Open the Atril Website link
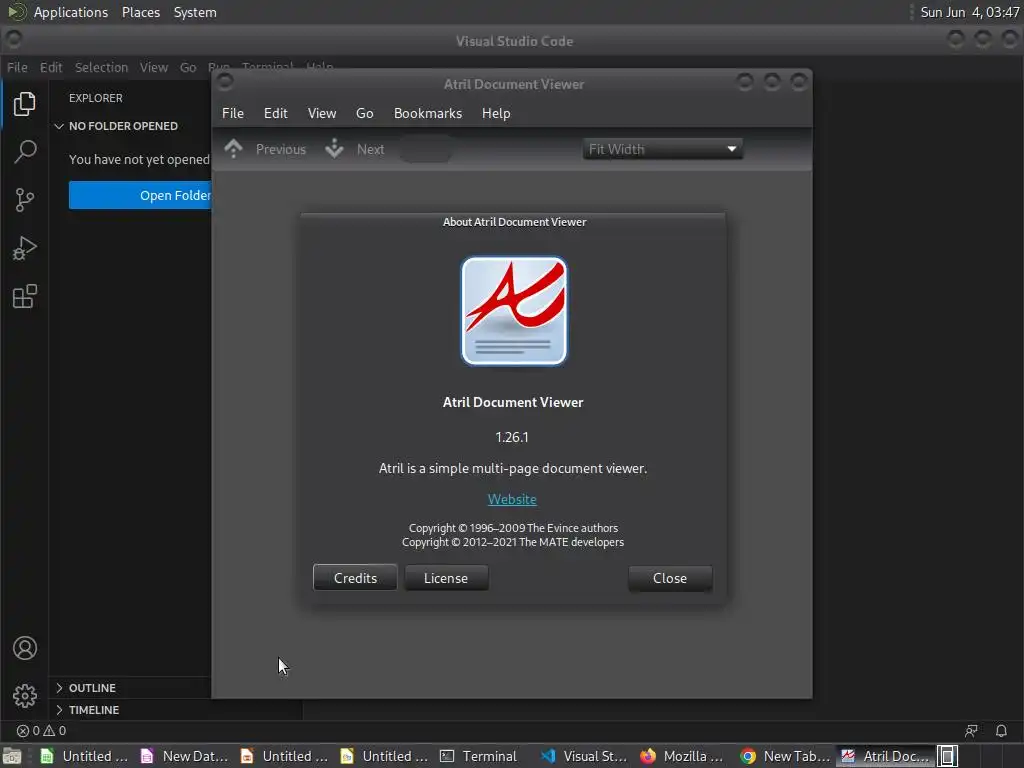Image resolution: width=1024 pixels, height=768 pixels. (512, 499)
